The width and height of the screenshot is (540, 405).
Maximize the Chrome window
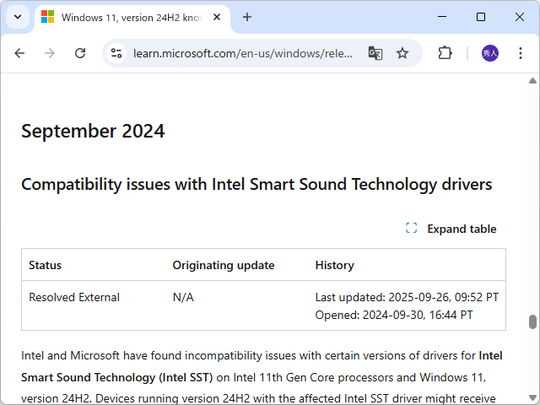point(481,17)
